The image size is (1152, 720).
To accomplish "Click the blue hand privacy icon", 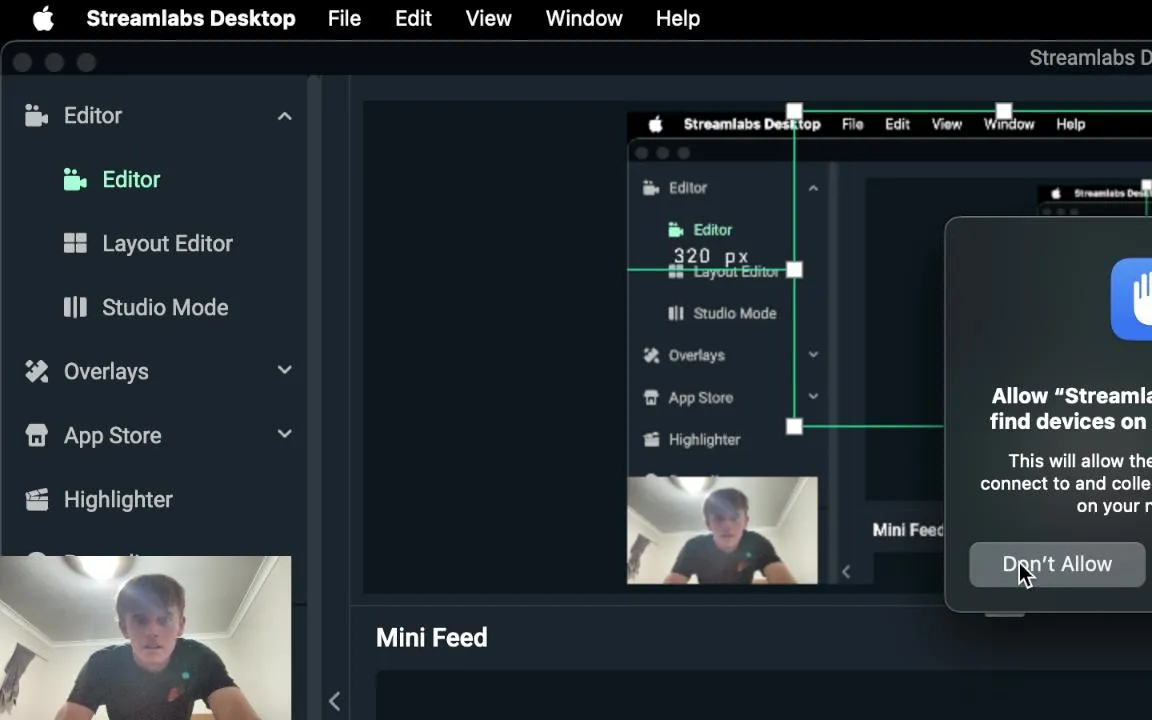I will coord(1132,299).
